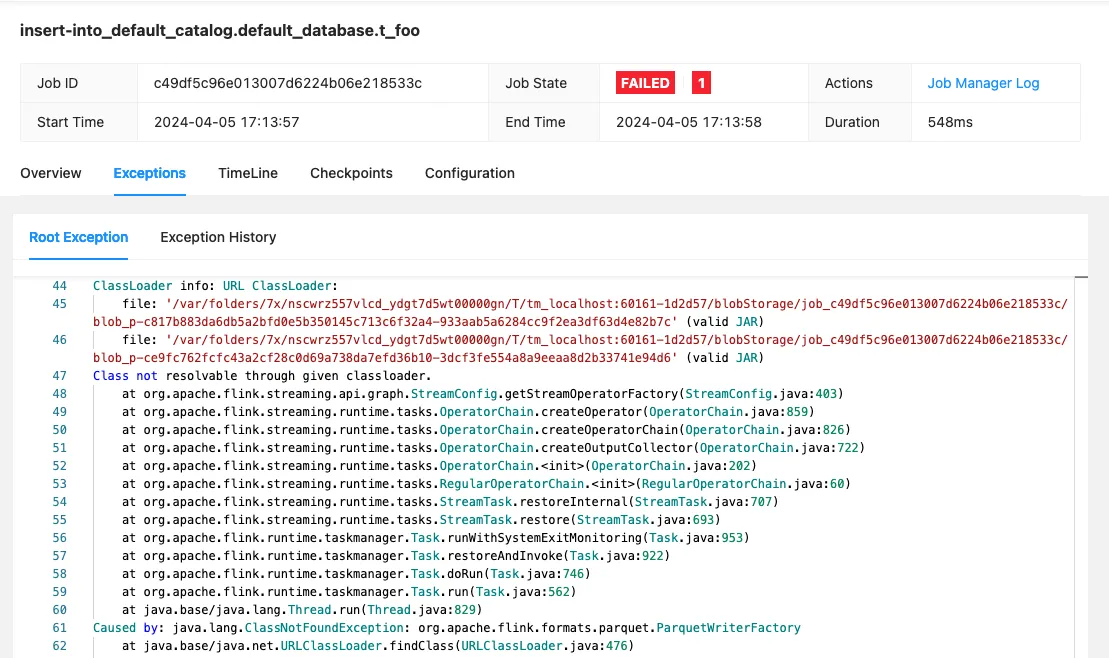Click the red failed task count badge
Screen dimensions: 1109x658
(701, 83)
